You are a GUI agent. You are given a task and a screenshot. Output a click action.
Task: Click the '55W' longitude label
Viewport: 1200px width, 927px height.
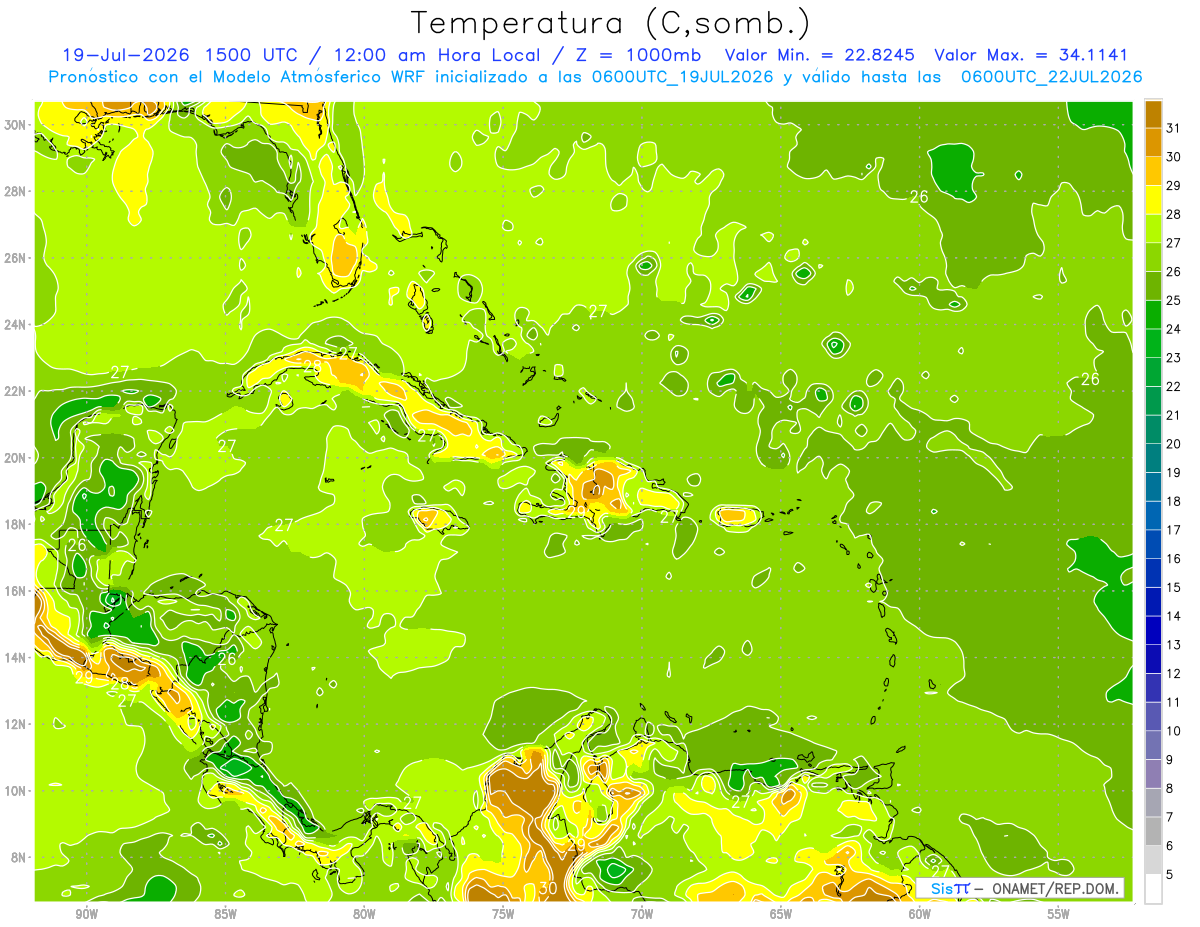(1059, 914)
